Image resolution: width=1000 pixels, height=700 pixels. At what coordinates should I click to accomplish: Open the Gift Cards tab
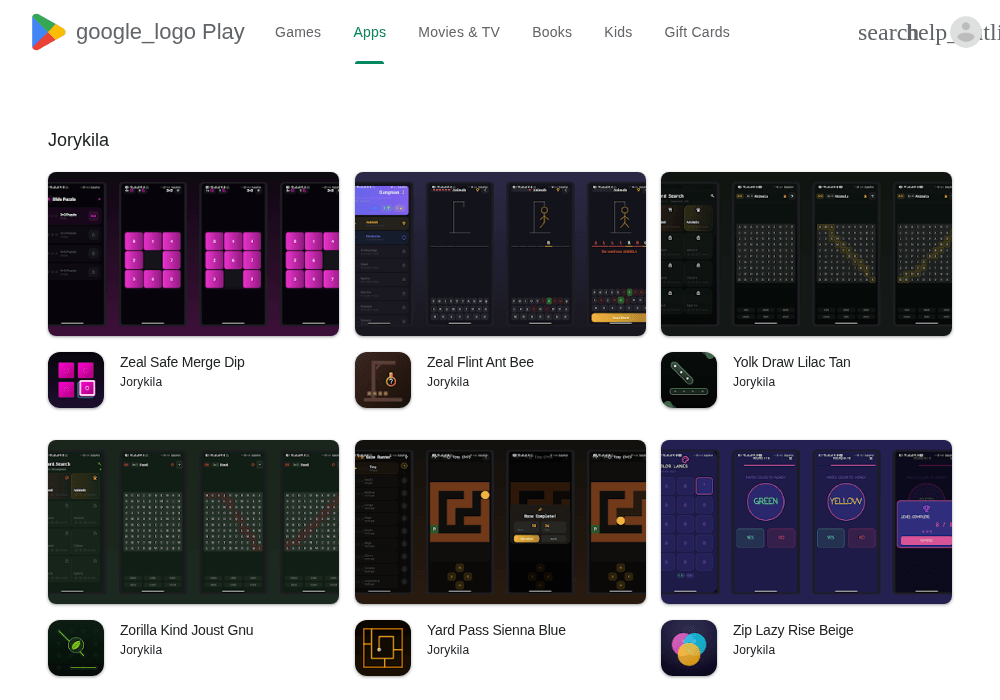696,32
